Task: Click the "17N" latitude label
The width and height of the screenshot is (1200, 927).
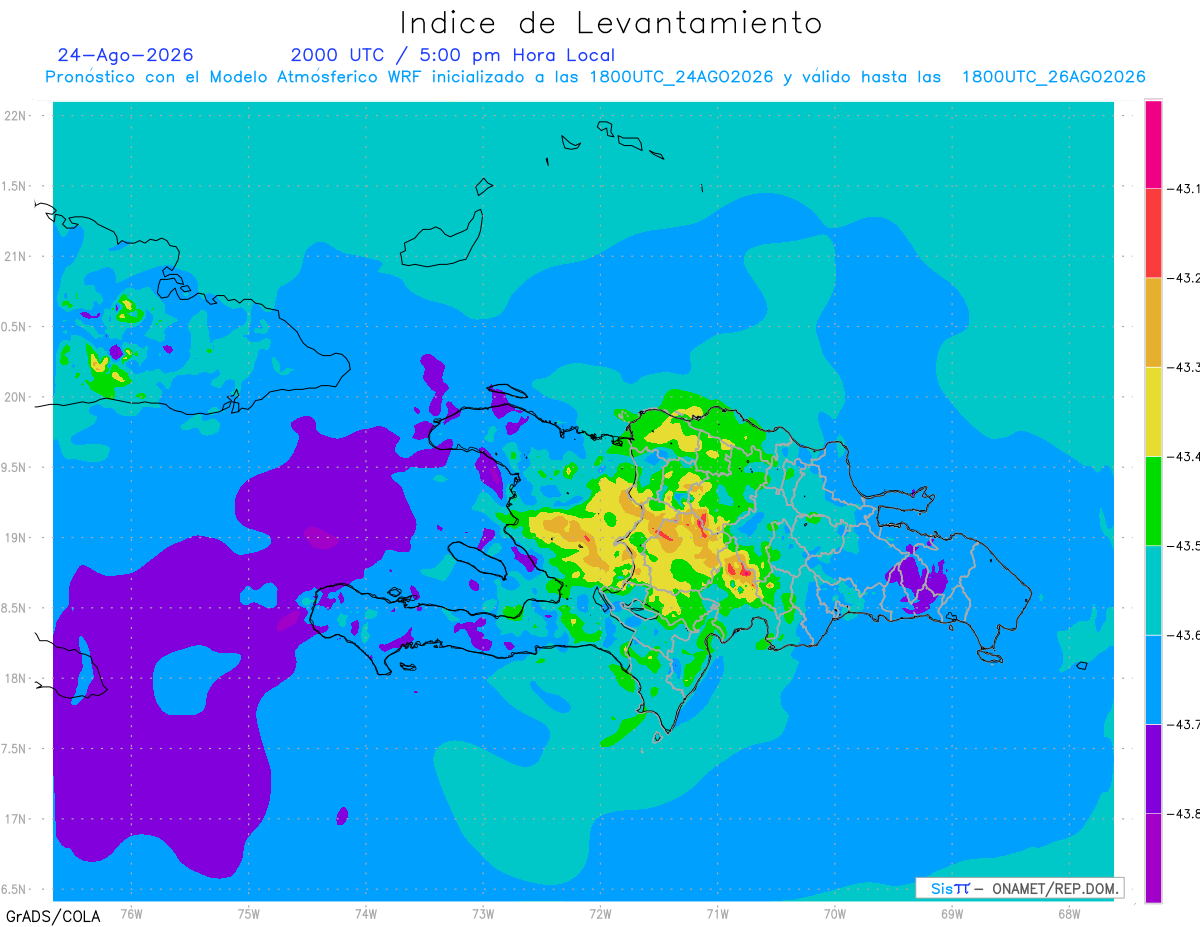Action: [16, 819]
